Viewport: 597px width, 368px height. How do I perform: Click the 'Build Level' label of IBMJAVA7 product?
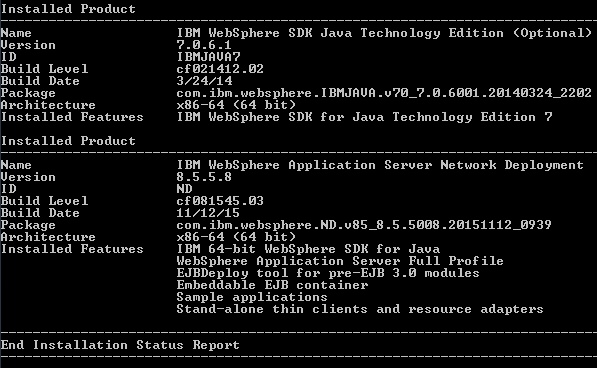[x=45, y=69]
